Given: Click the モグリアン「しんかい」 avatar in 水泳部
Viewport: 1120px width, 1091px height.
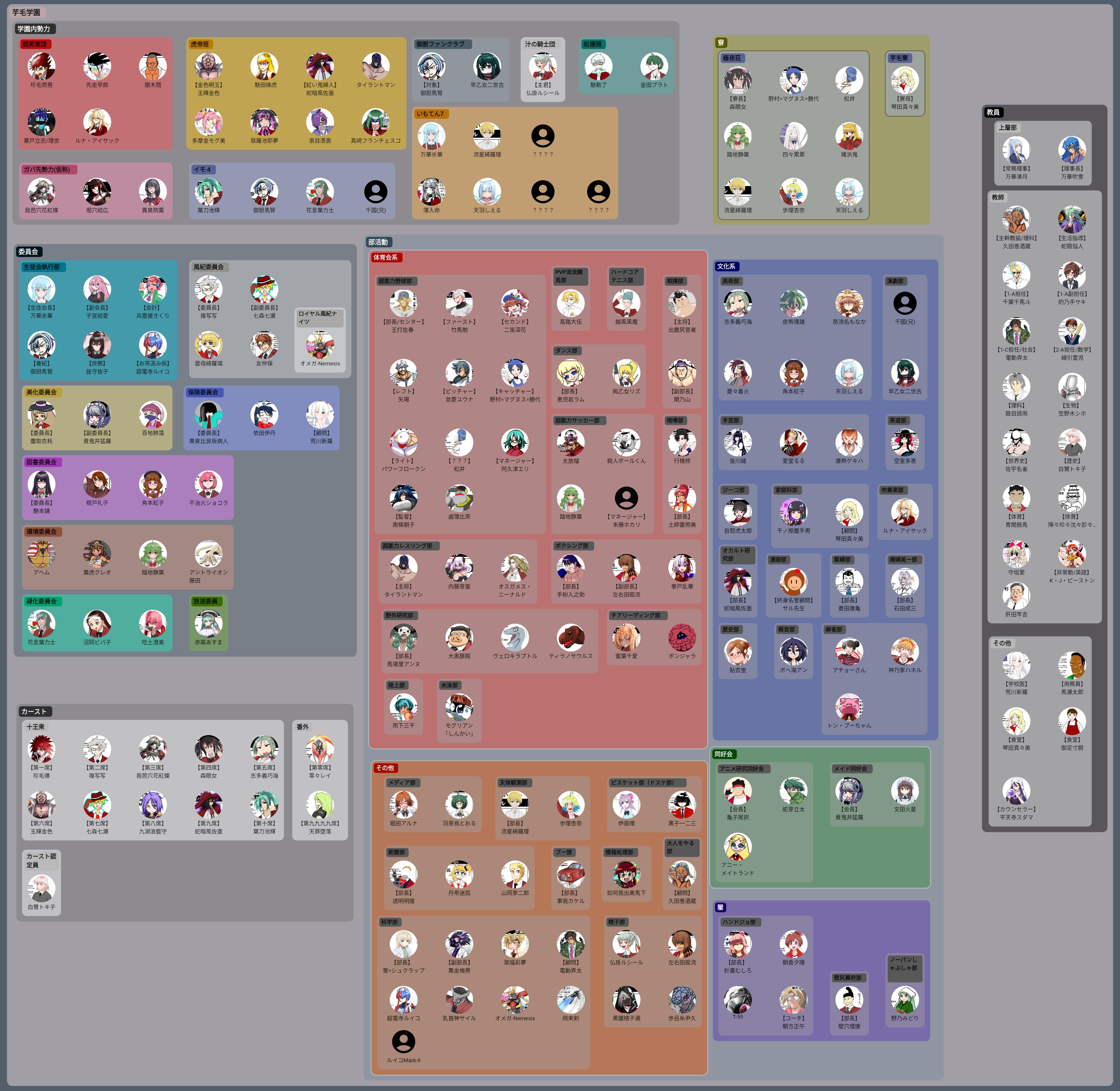Looking at the screenshot, I should [459, 707].
